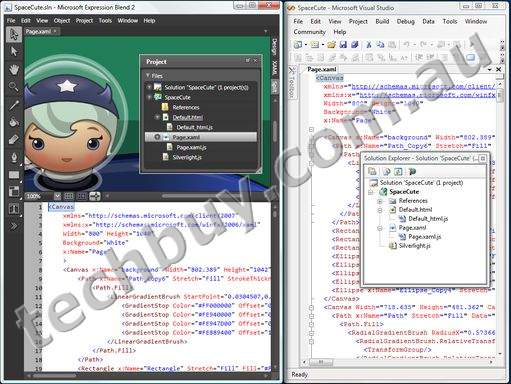The width and height of the screenshot is (511, 384).
Task: Select the text tool in Blend toolbox
Action: pos(14,209)
